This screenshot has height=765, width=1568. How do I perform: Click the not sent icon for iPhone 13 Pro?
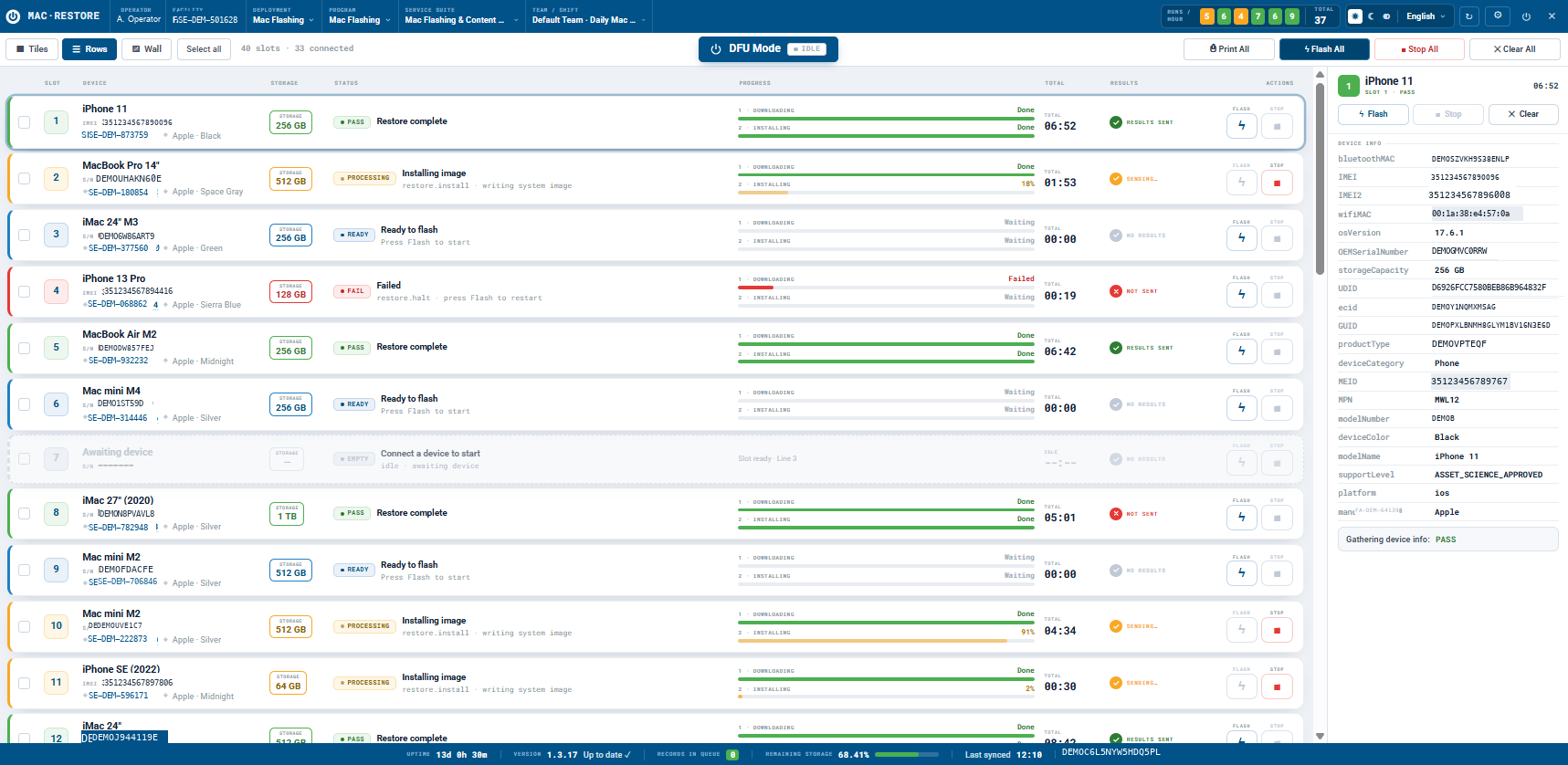coord(1116,291)
